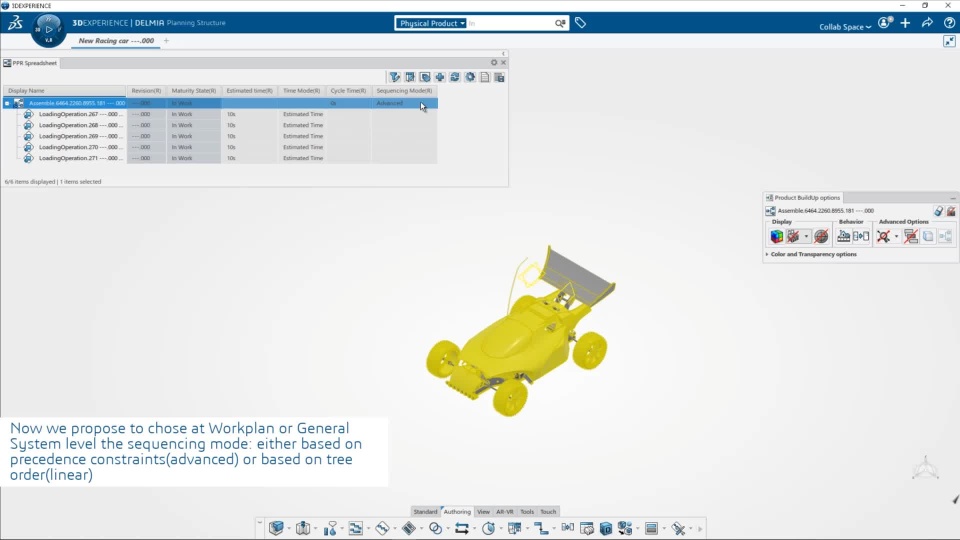Image resolution: width=960 pixels, height=540 pixels.
Task: Switch to the View toolbar tab
Action: coord(483,512)
